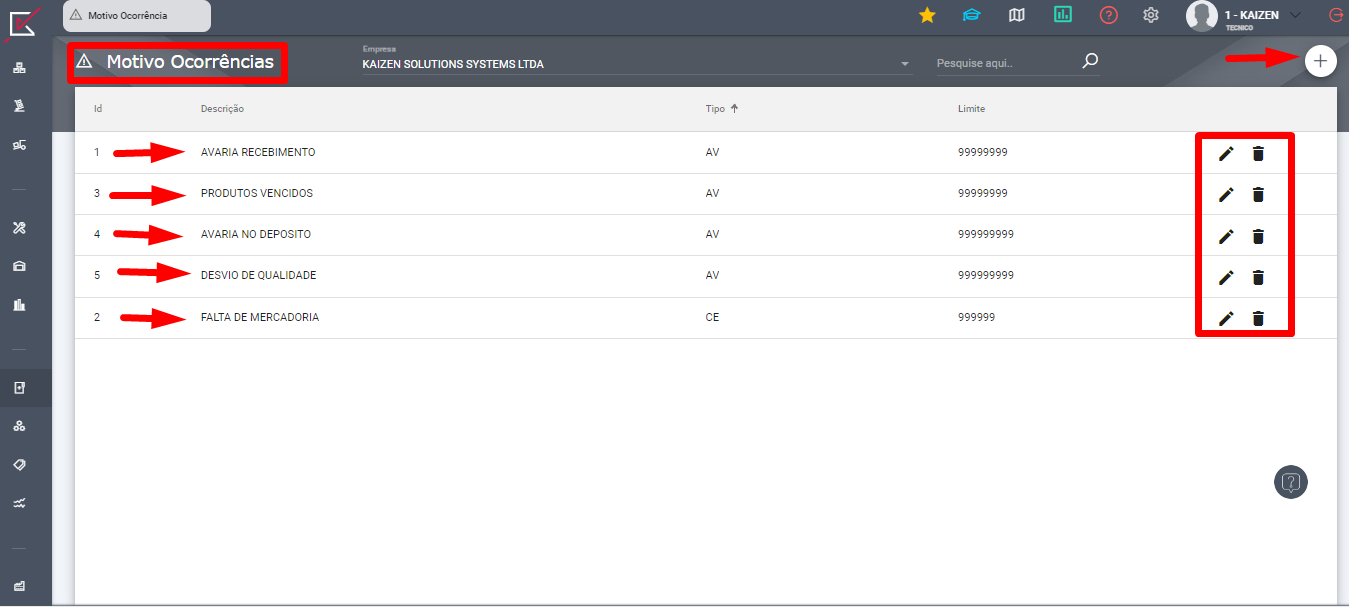This screenshot has width=1349, height=607.
Task: Open the crossed tools icon in the sidebar
Action: click(x=19, y=228)
